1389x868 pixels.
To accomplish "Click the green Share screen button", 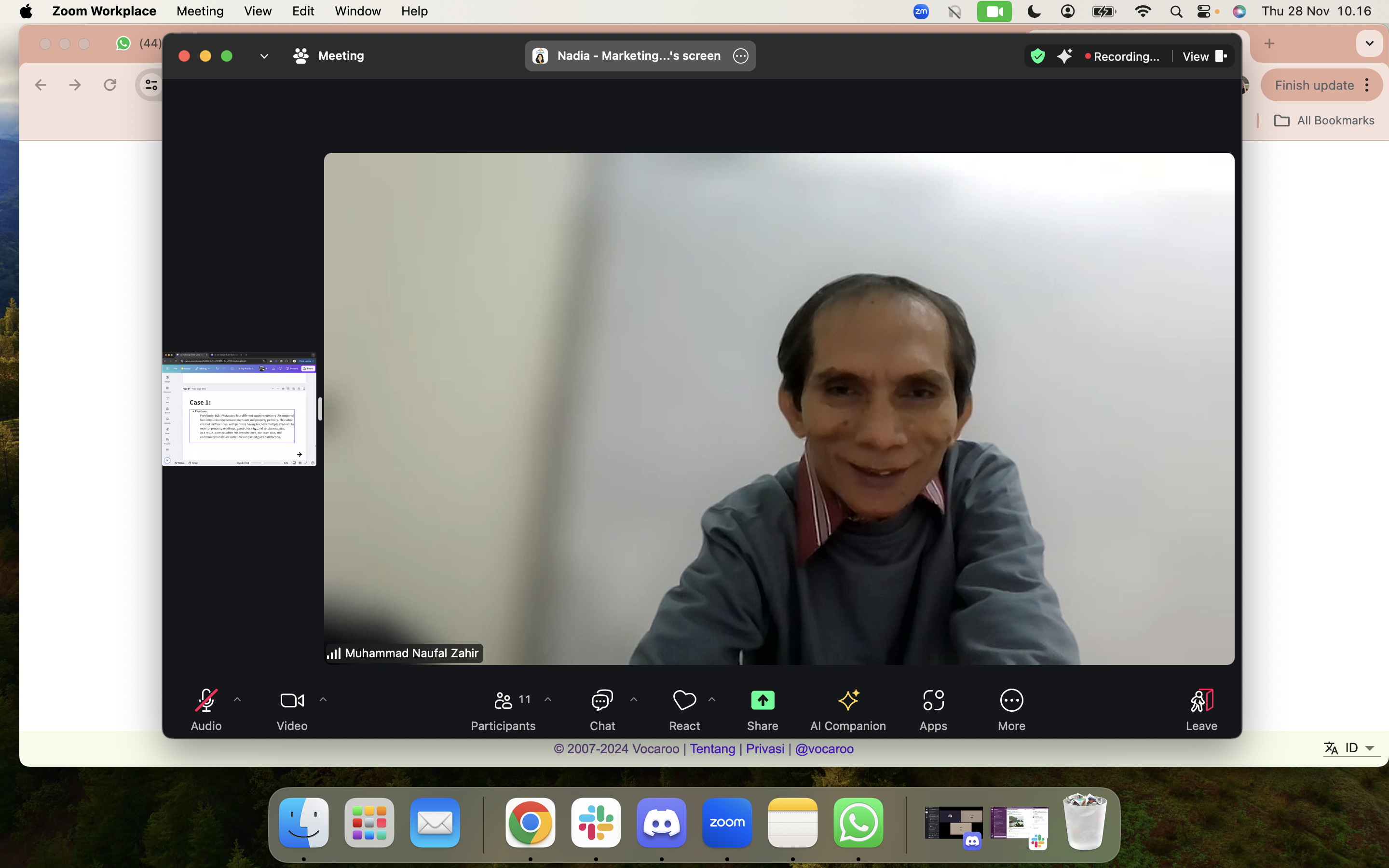I will (762, 710).
